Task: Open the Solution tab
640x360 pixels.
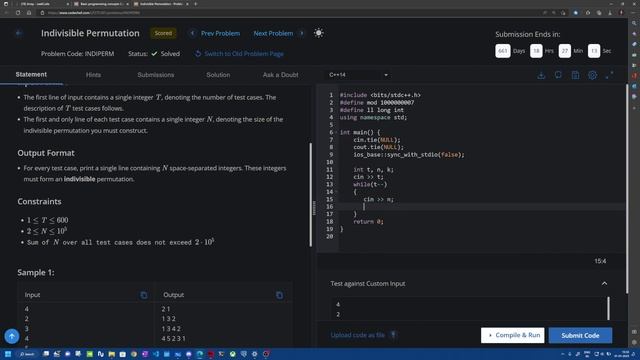Action: 218,75
